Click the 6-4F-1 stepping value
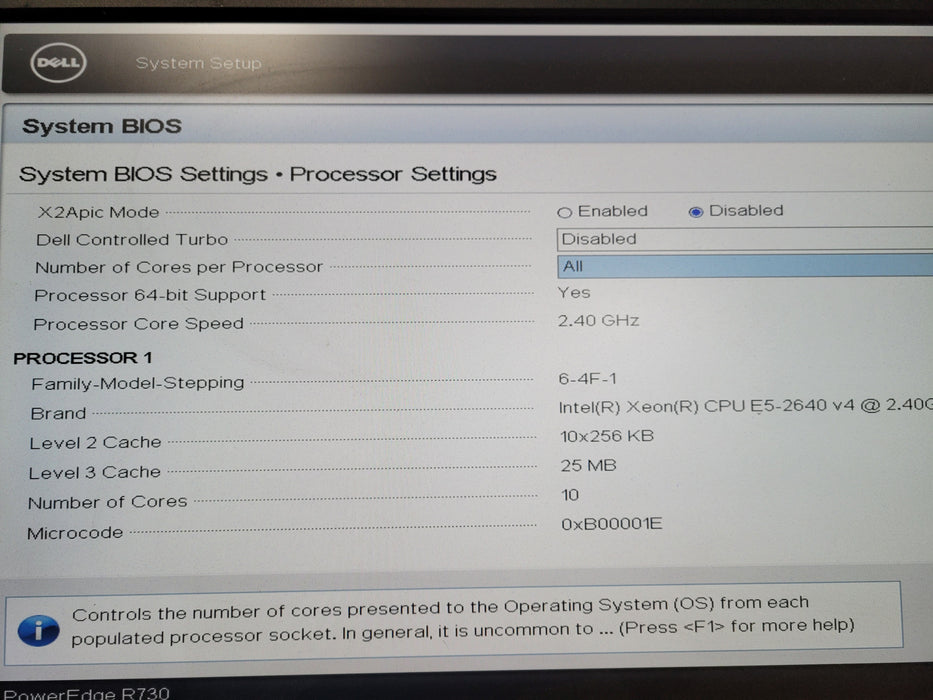 (x=588, y=379)
